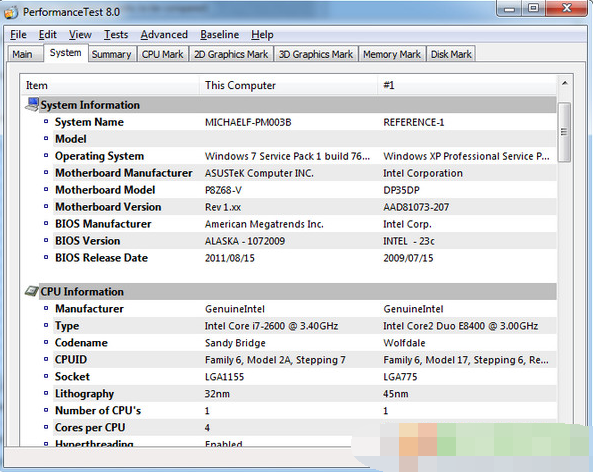
Task: Click the bullet icon beside System Name
Action: tap(46, 121)
